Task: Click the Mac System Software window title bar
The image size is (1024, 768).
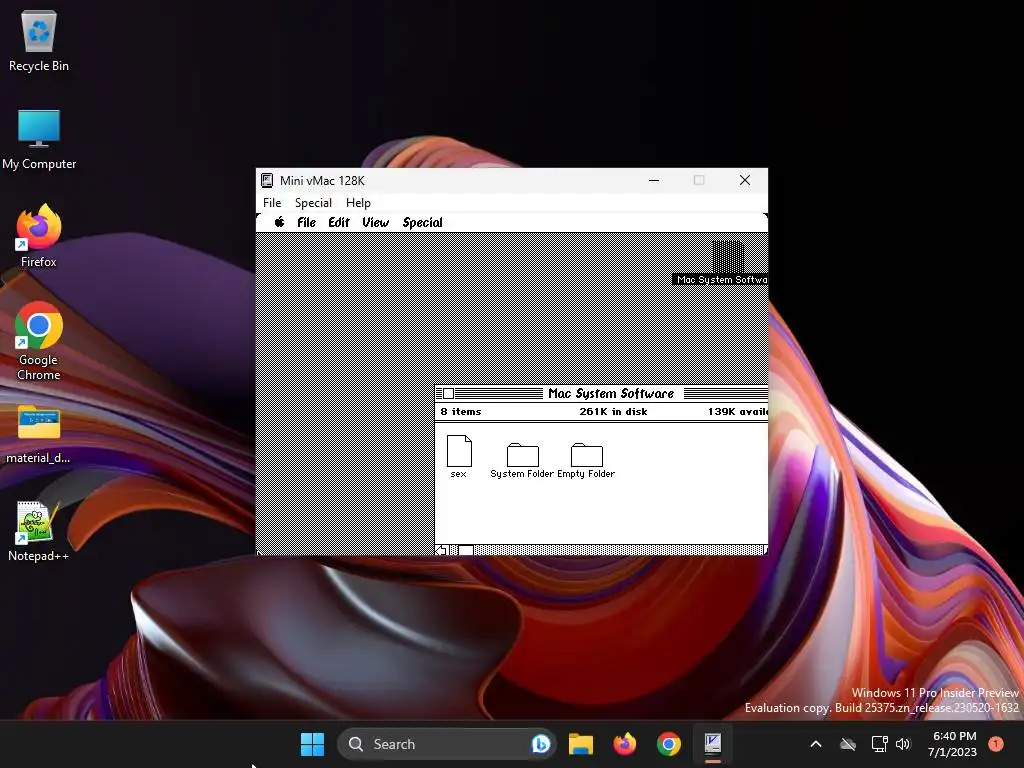Action: pyautogui.click(x=601, y=393)
